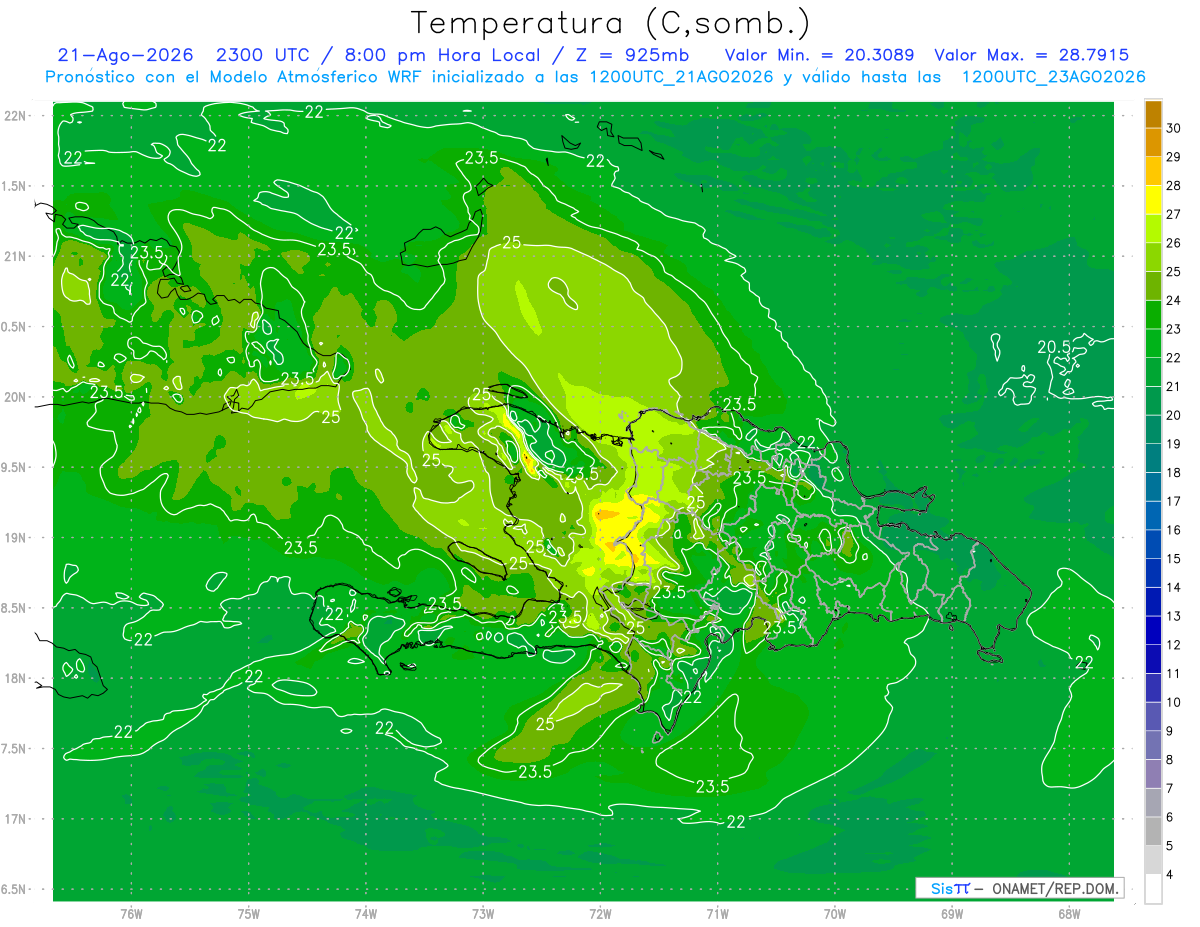Click the "Valor Min. = 20.3089" readout
Image resolution: width=1200 pixels, height=927 pixels.
(x=819, y=55)
